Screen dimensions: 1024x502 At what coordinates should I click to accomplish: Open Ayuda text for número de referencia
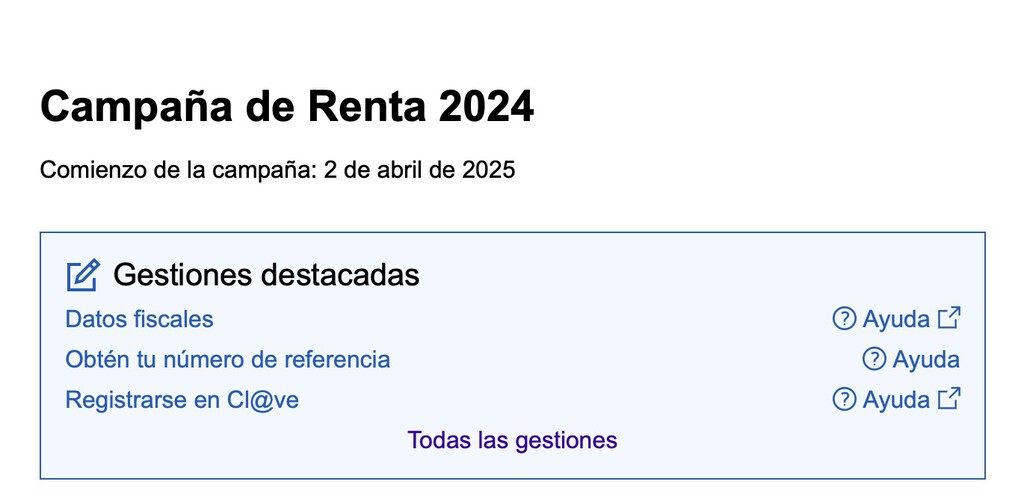(x=926, y=360)
